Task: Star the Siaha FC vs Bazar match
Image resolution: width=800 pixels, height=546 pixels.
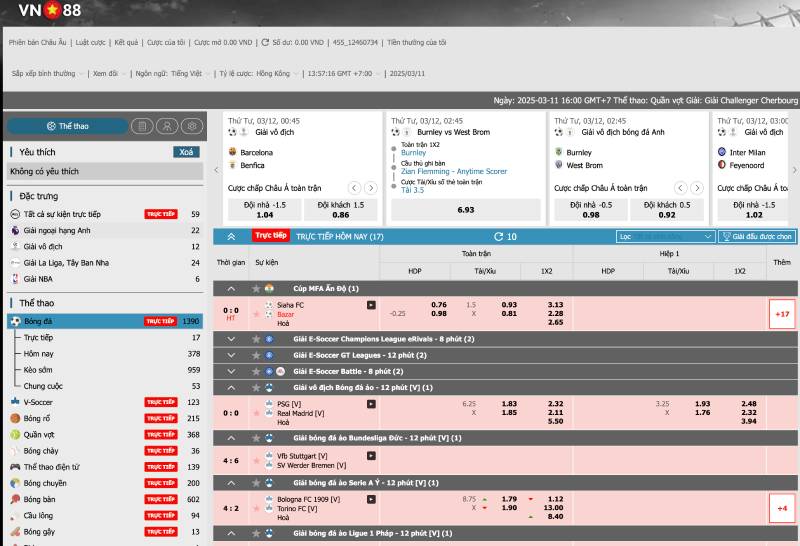Action: [255, 314]
